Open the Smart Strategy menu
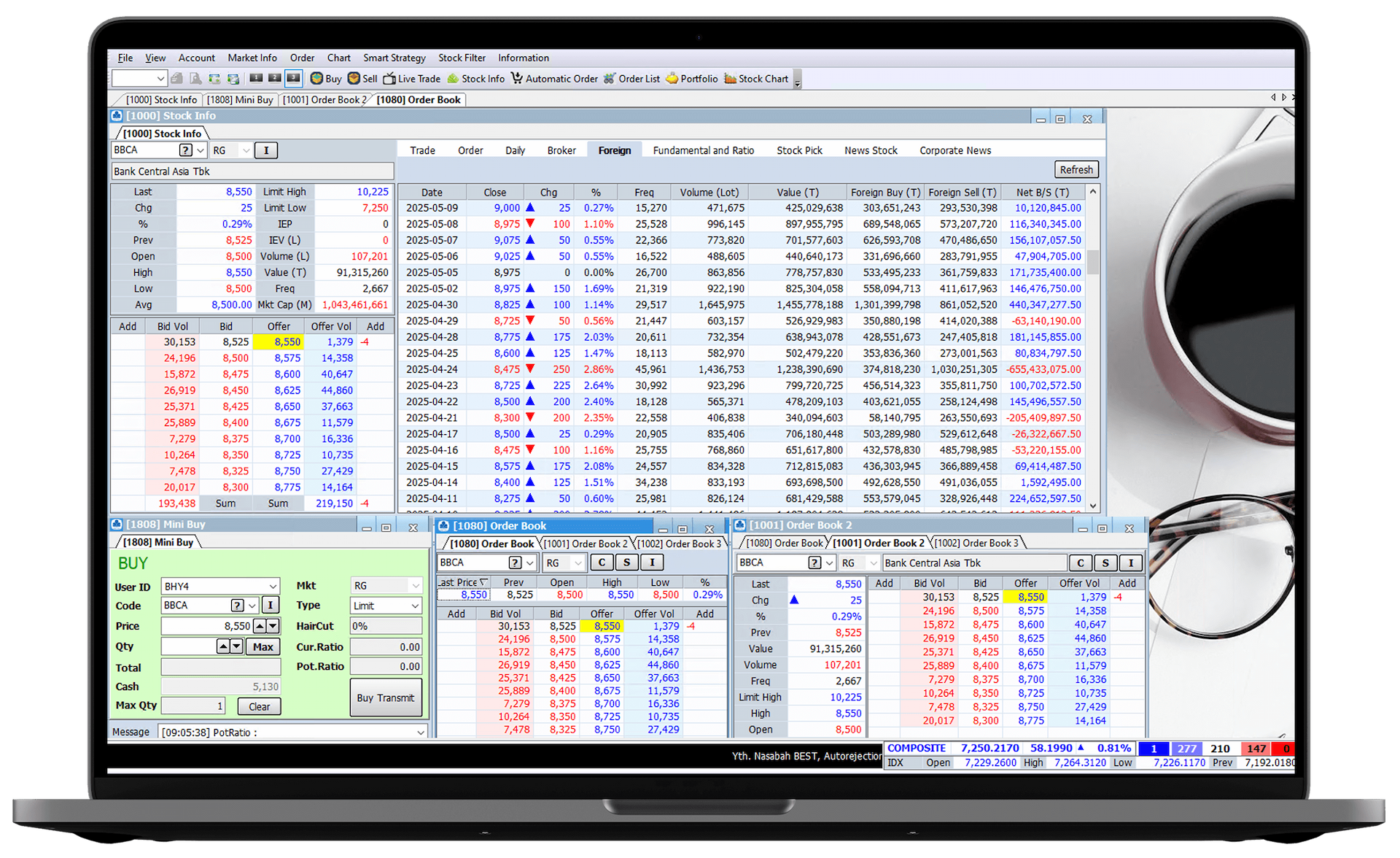Image resolution: width=1400 pixels, height=858 pixels. pyautogui.click(x=394, y=58)
